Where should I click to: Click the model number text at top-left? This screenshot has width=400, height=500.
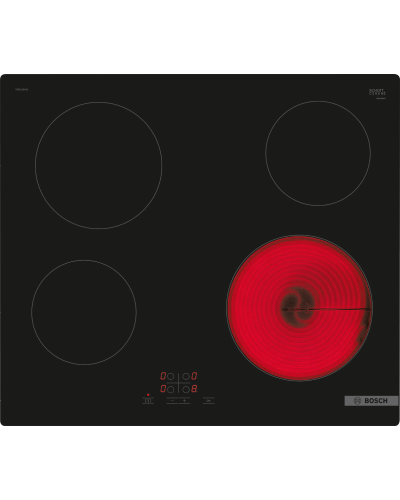(x=22, y=89)
